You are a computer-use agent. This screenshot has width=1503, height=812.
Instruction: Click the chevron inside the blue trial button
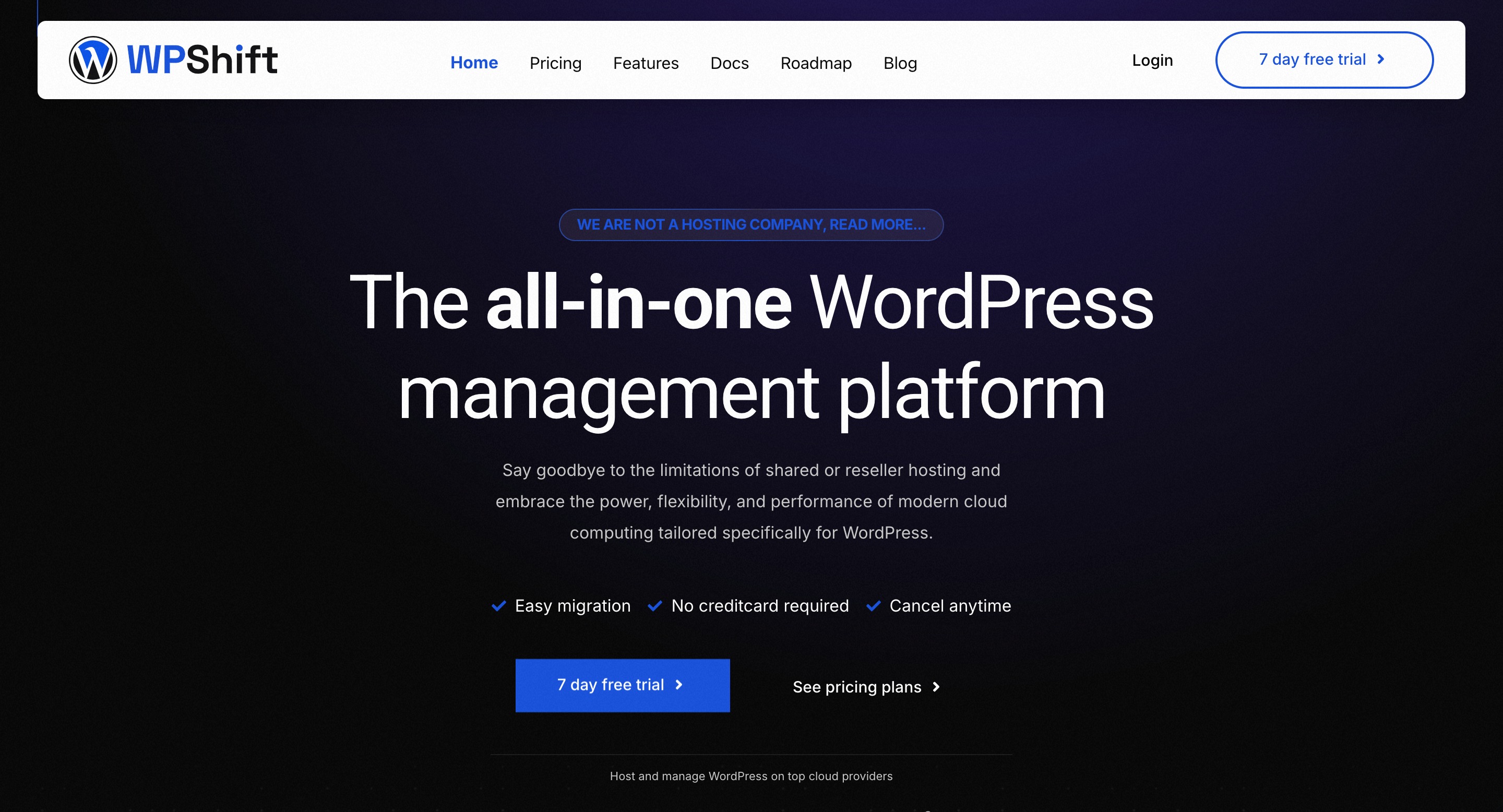point(678,685)
